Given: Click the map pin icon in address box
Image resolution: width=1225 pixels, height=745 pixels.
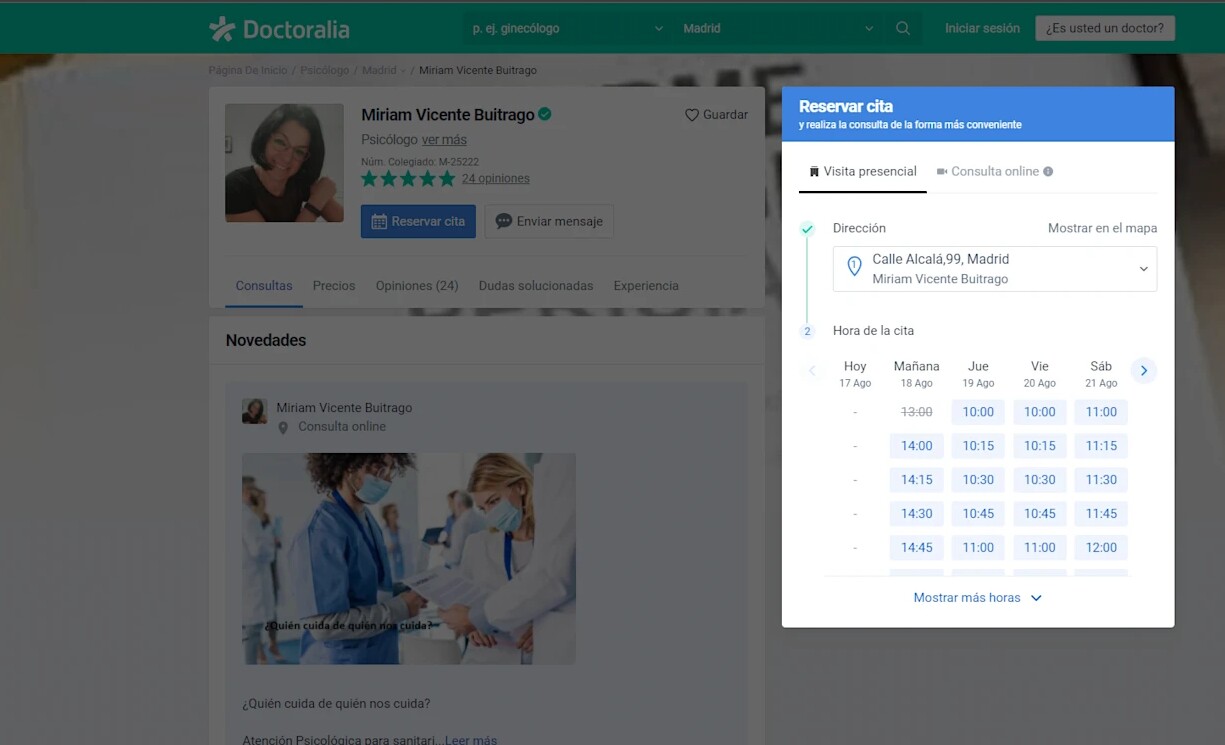Looking at the screenshot, I should coord(854,267).
